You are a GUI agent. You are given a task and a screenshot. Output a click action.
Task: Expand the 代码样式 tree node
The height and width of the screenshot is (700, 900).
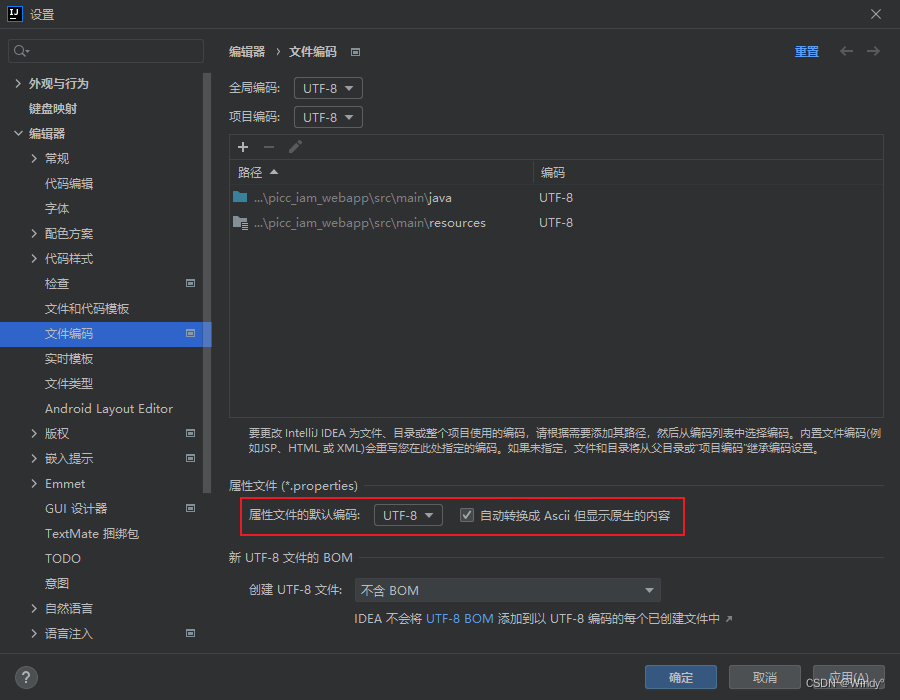point(34,259)
